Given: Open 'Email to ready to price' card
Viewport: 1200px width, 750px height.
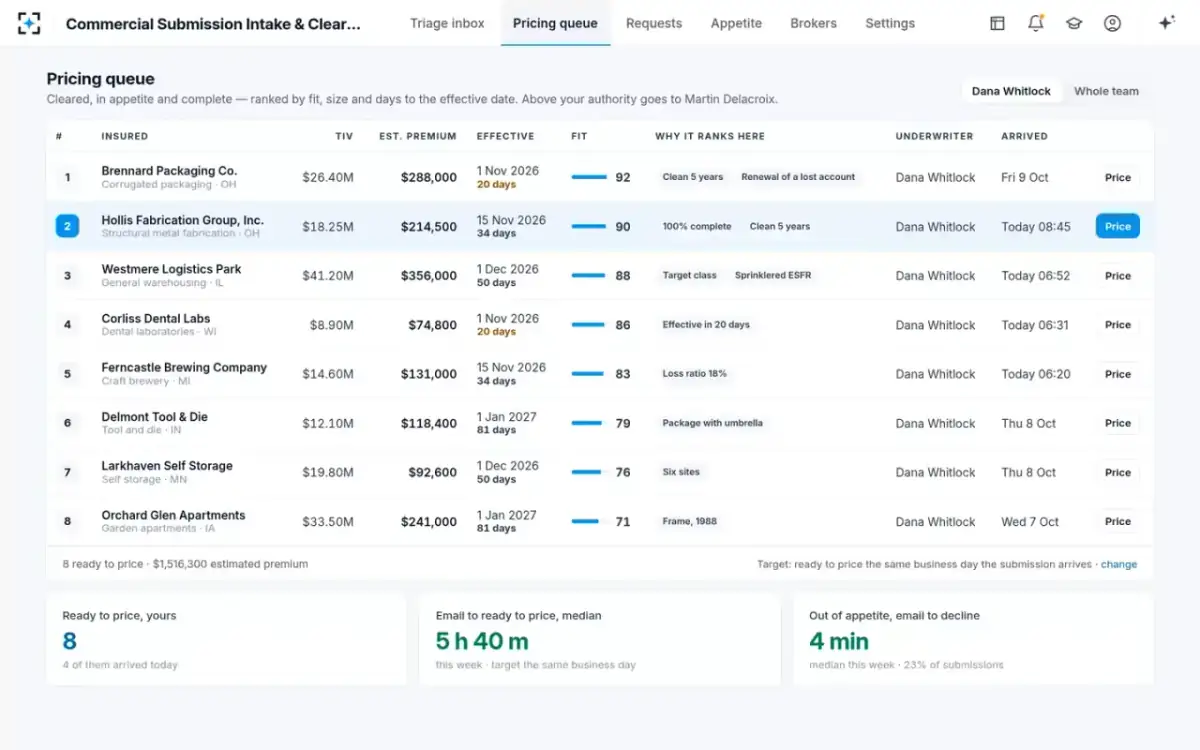Looking at the screenshot, I should [x=600, y=640].
